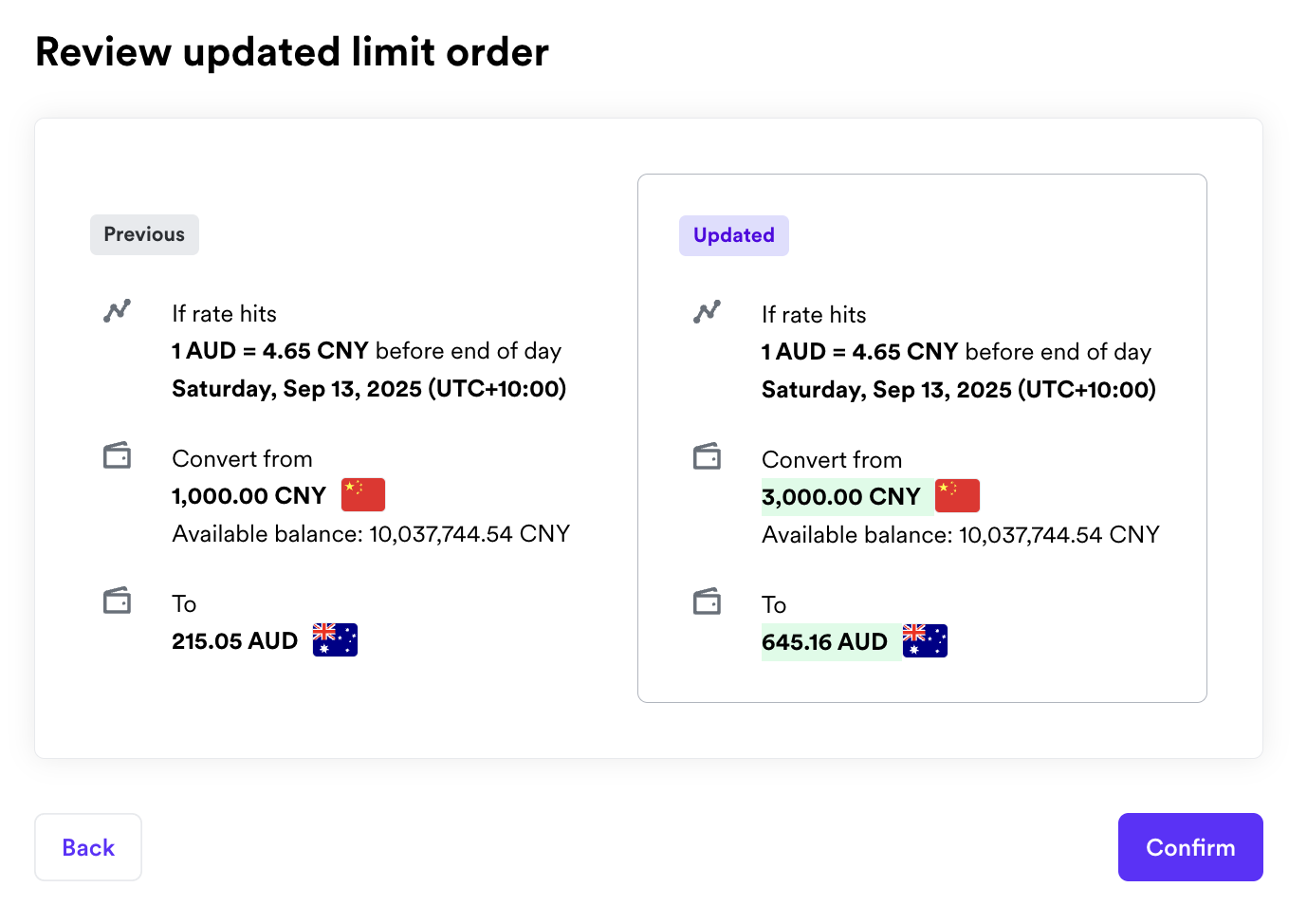The height and width of the screenshot is (924, 1307).
Task: Click the Review updated limit order heading
Action: coord(292,52)
